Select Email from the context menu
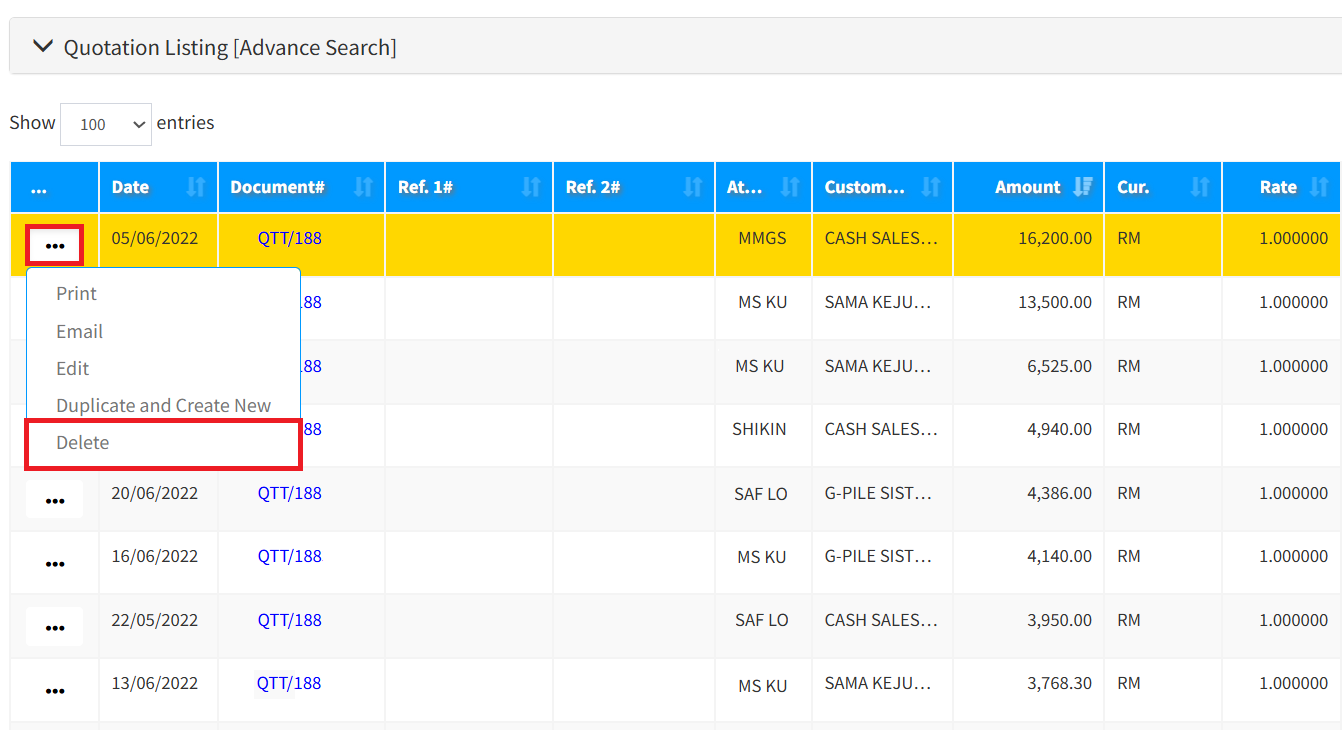 pos(80,332)
